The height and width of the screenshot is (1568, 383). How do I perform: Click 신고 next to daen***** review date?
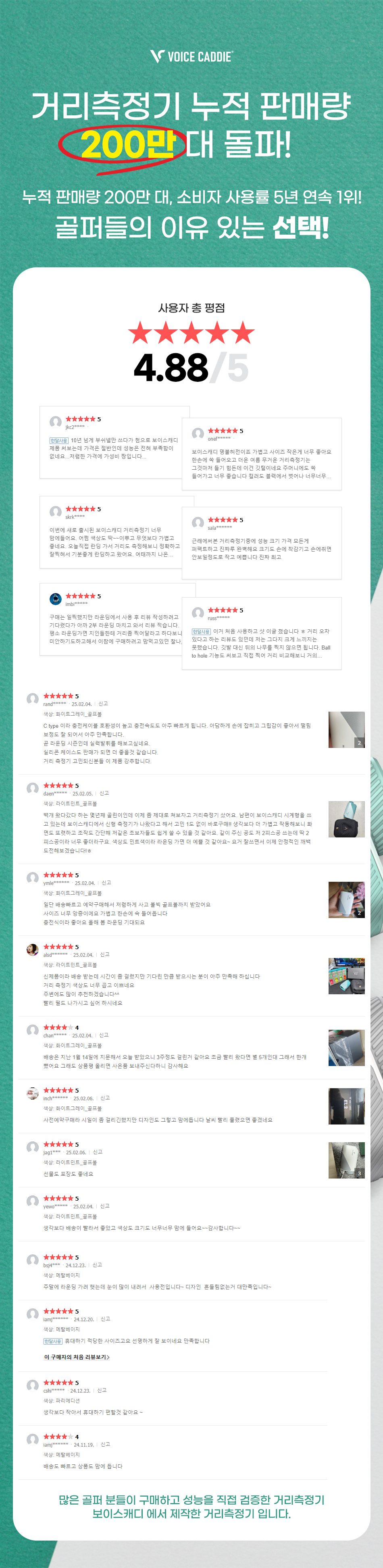click(x=104, y=793)
